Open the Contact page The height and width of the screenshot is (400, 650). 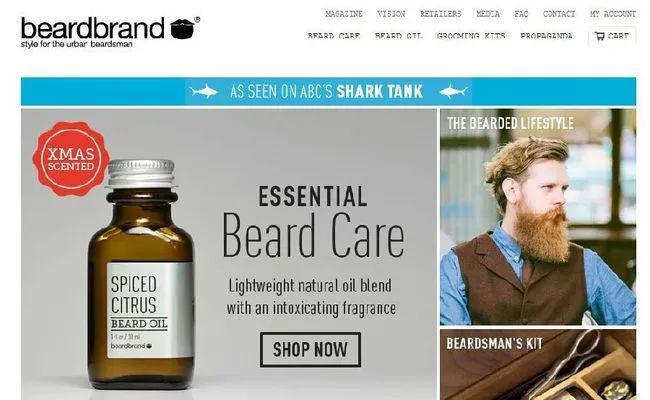point(559,14)
